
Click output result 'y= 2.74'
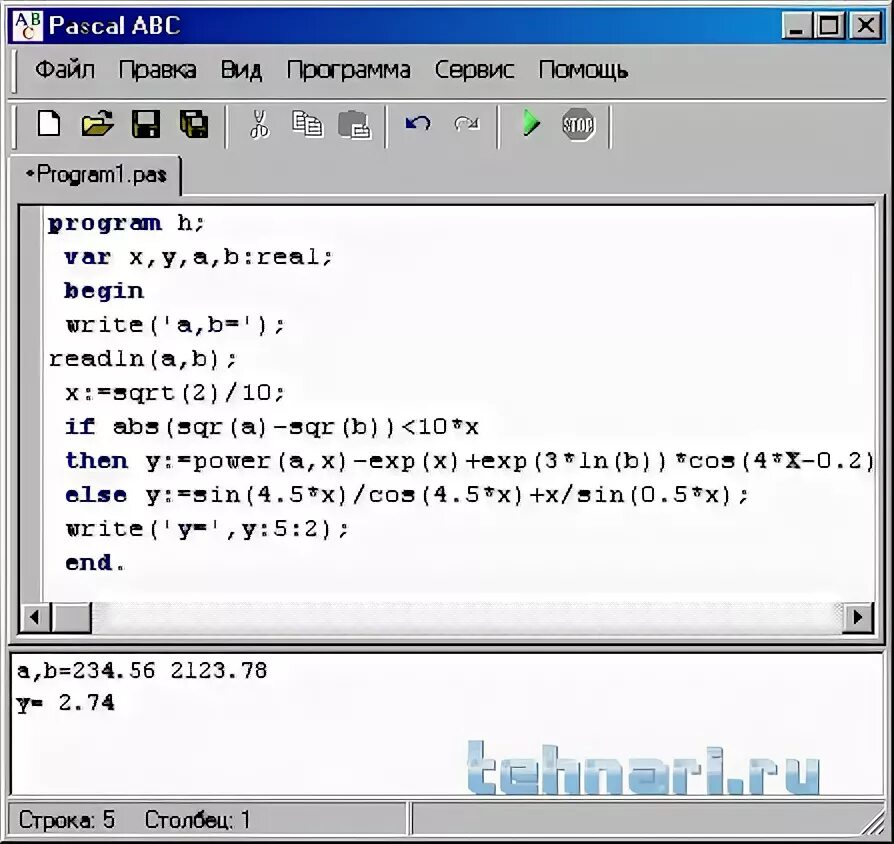pyautogui.click(x=66, y=703)
